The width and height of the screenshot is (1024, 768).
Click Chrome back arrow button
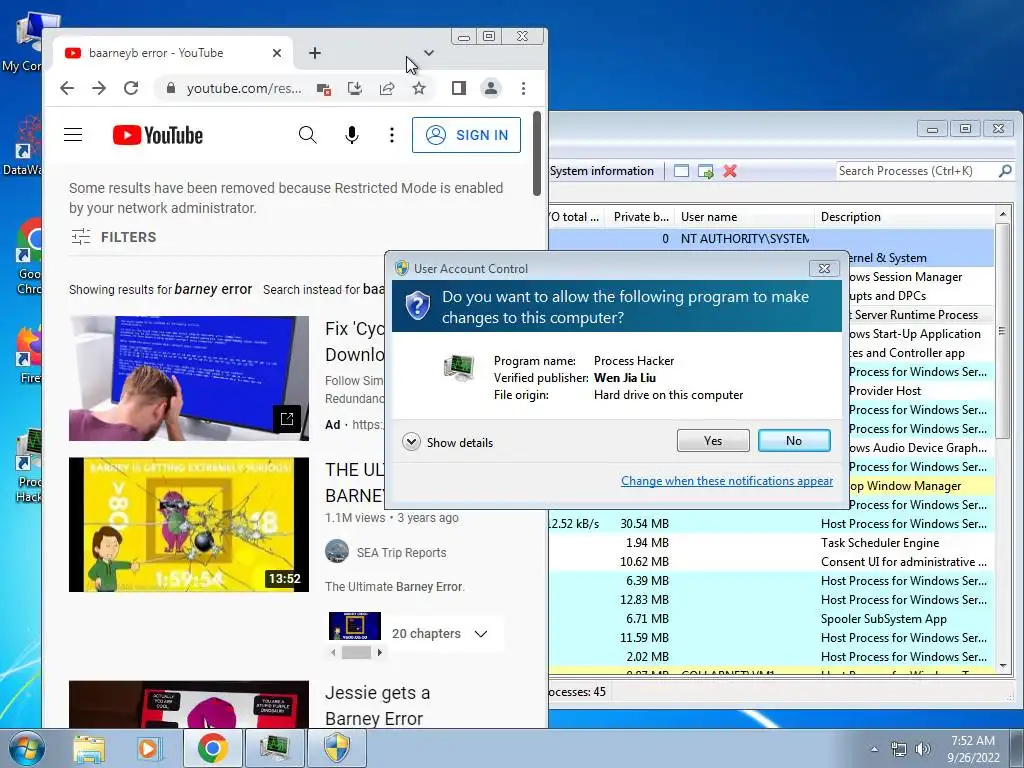point(67,88)
